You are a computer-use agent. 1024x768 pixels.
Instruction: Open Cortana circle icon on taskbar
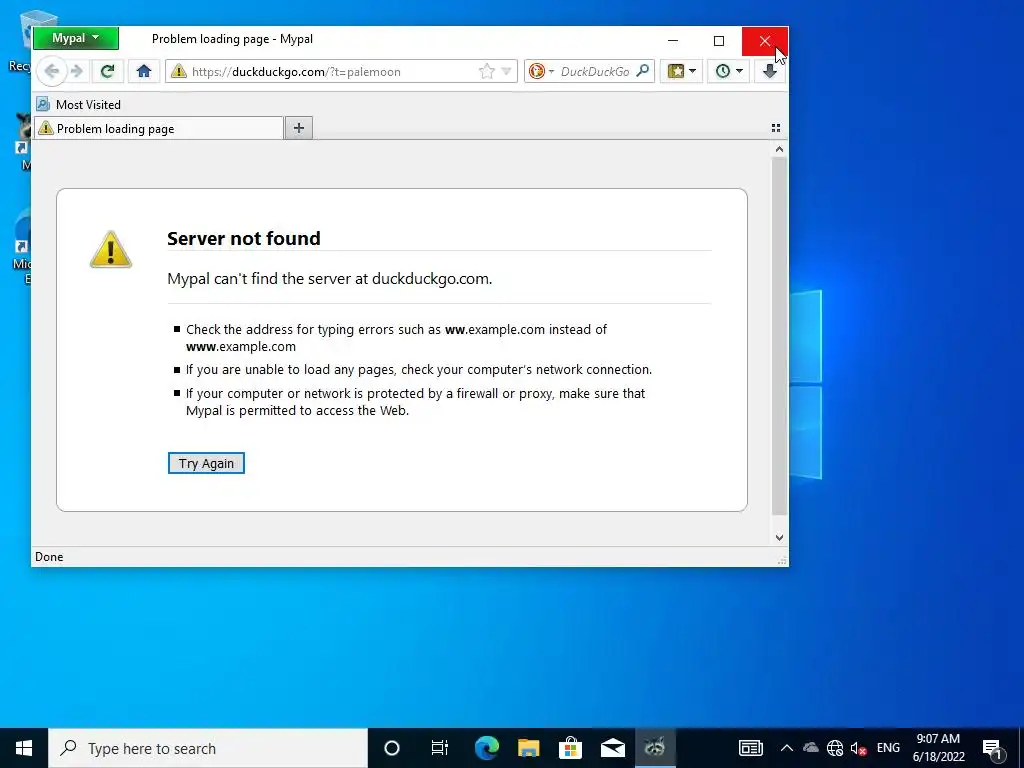[x=392, y=748]
